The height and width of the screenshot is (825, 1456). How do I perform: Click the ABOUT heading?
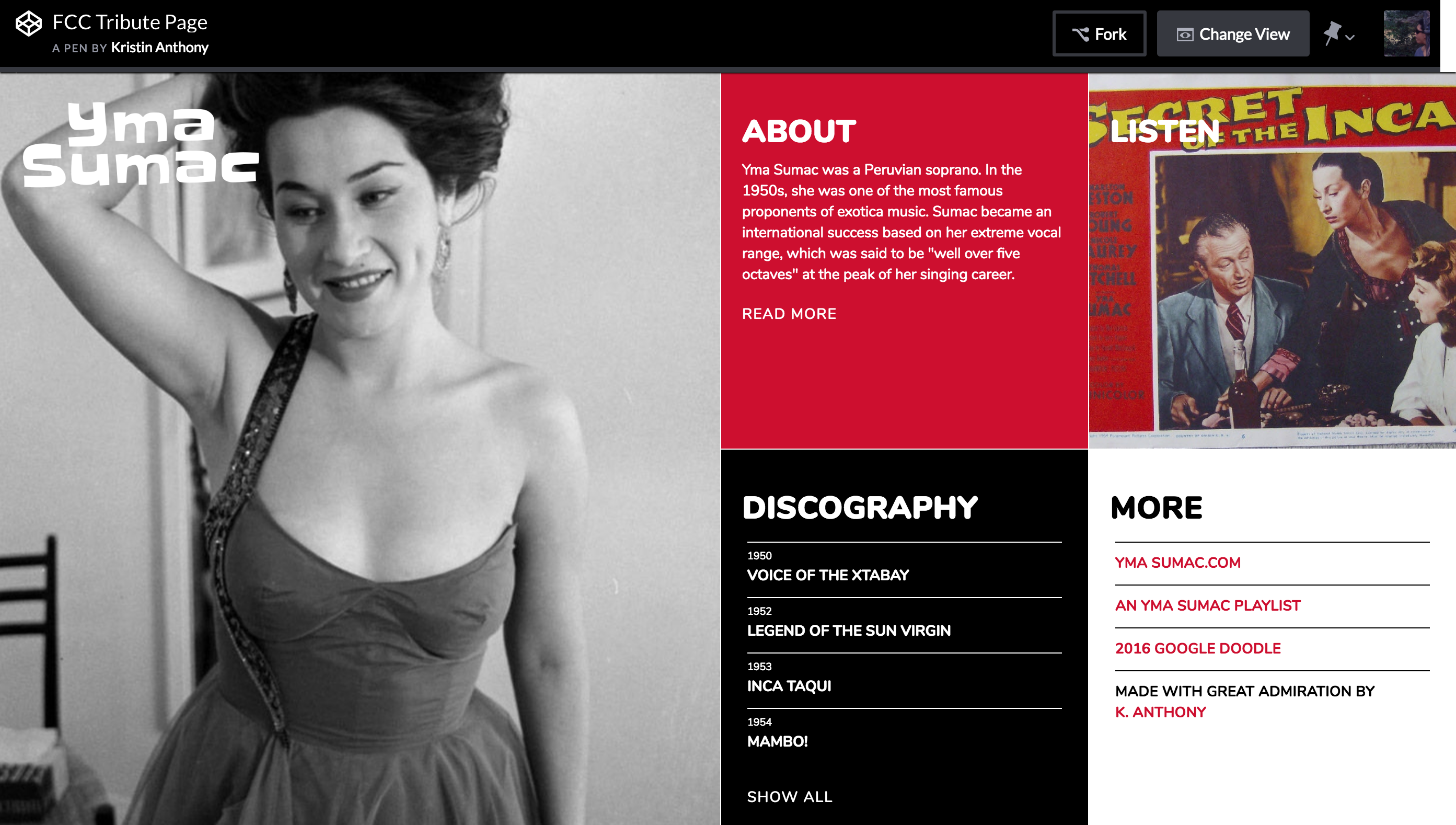point(799,131)
